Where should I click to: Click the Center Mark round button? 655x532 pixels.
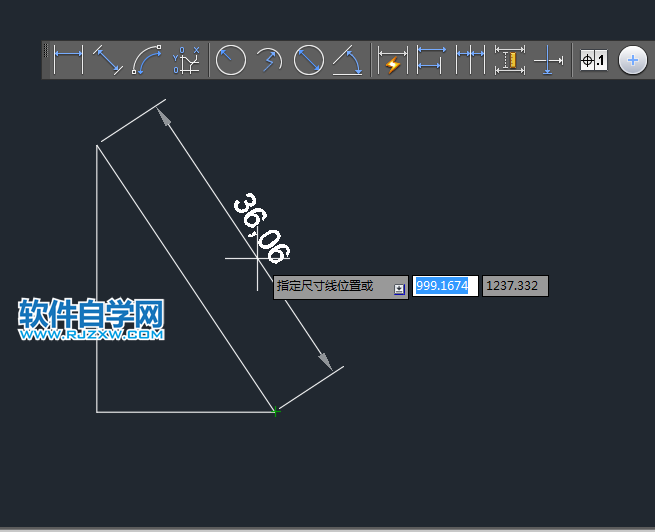click(x=632, y=60)
